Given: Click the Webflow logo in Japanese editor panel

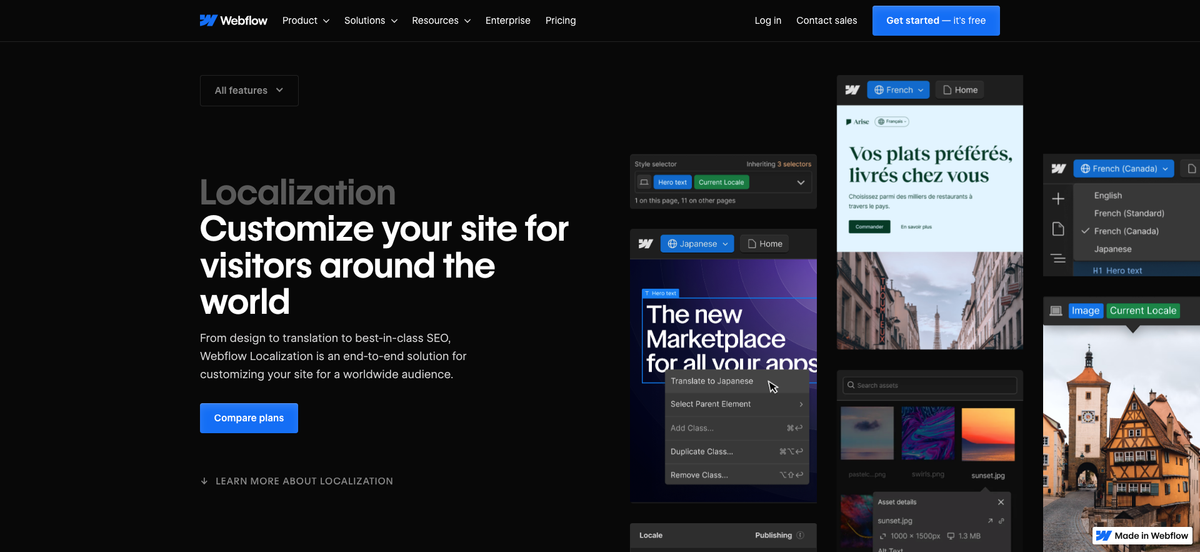Looking at the screenshot, I should pyautogui.click(x=646, y=244).
